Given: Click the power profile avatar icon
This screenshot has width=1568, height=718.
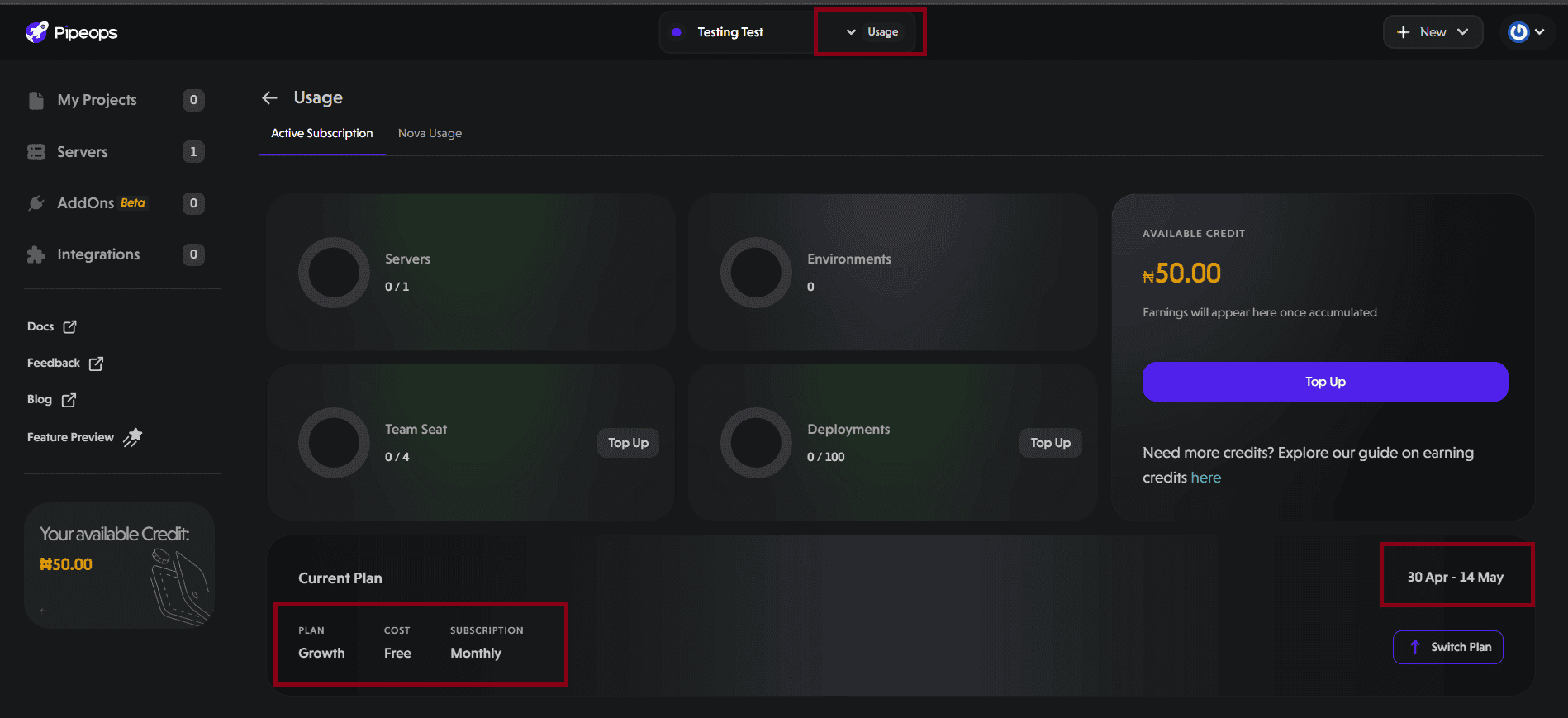Looking at the screenshot, I should (x=1518, y=32).
